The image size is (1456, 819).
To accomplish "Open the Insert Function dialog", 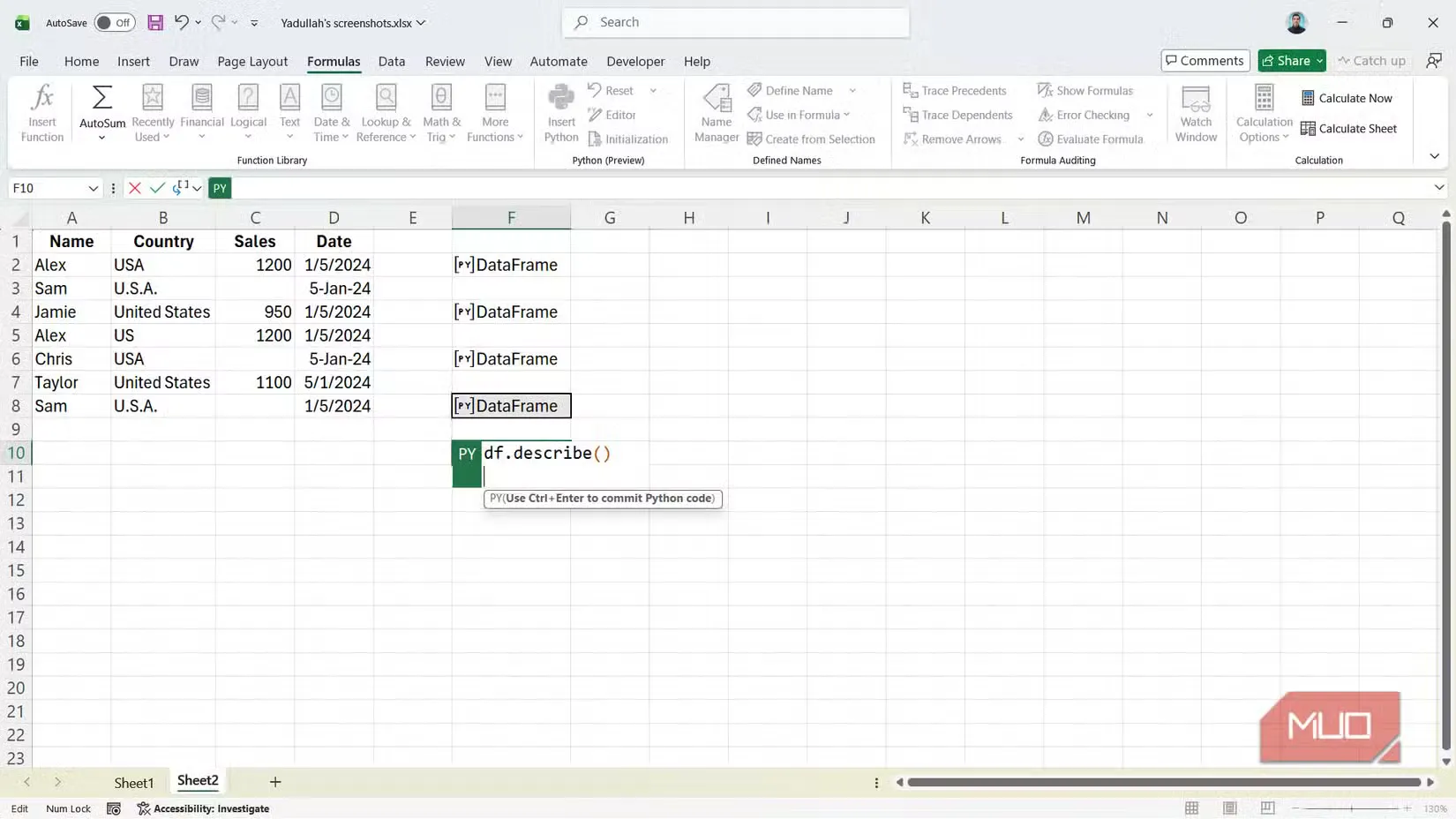I will tap(41, 112).
